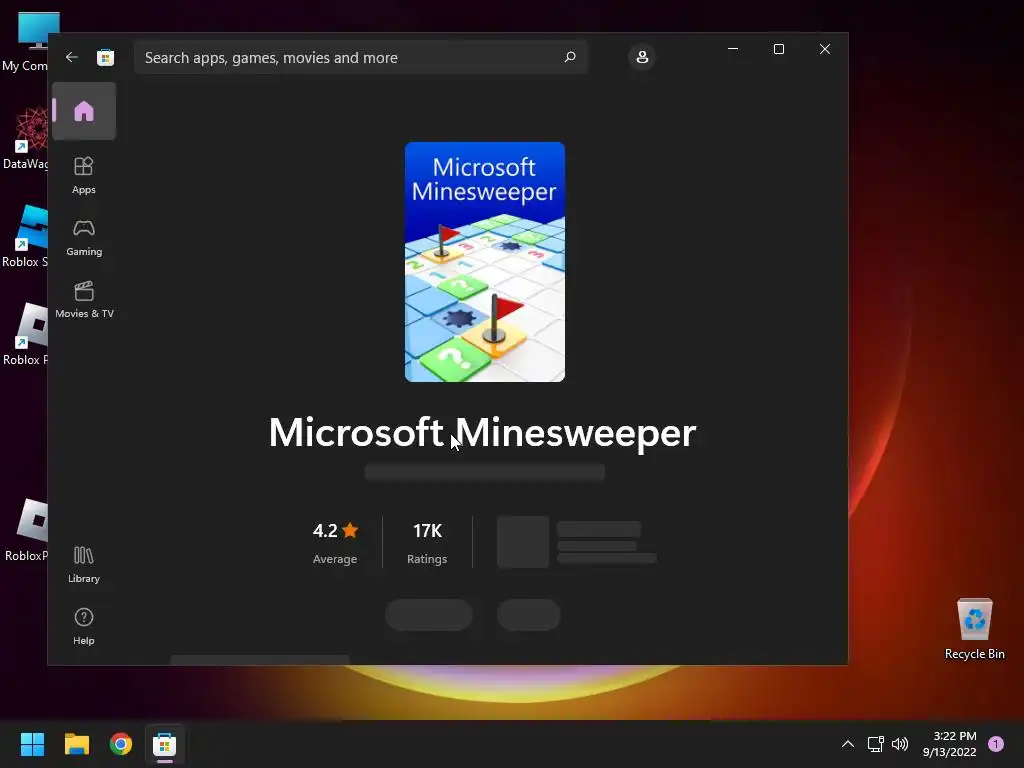Open the volume speaker tray icon

click(x=900, y=744)
